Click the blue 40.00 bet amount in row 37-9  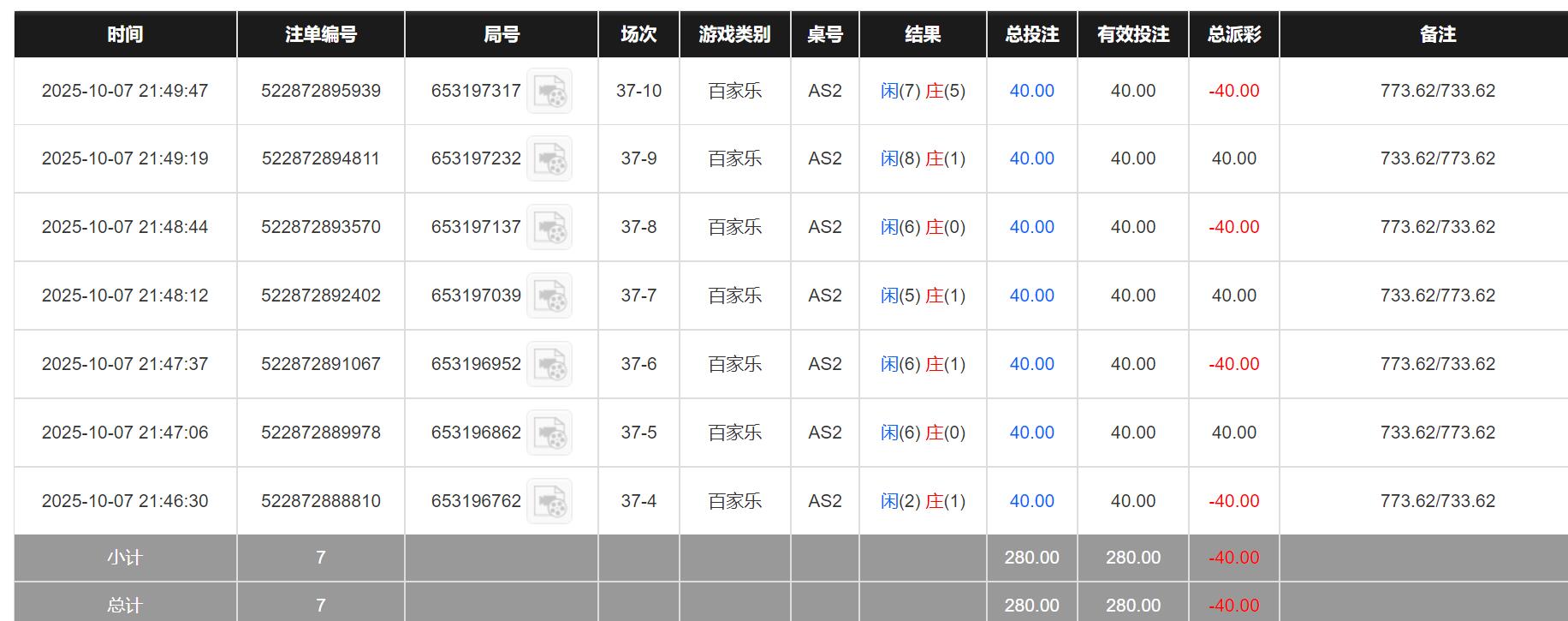(1030, 159)
